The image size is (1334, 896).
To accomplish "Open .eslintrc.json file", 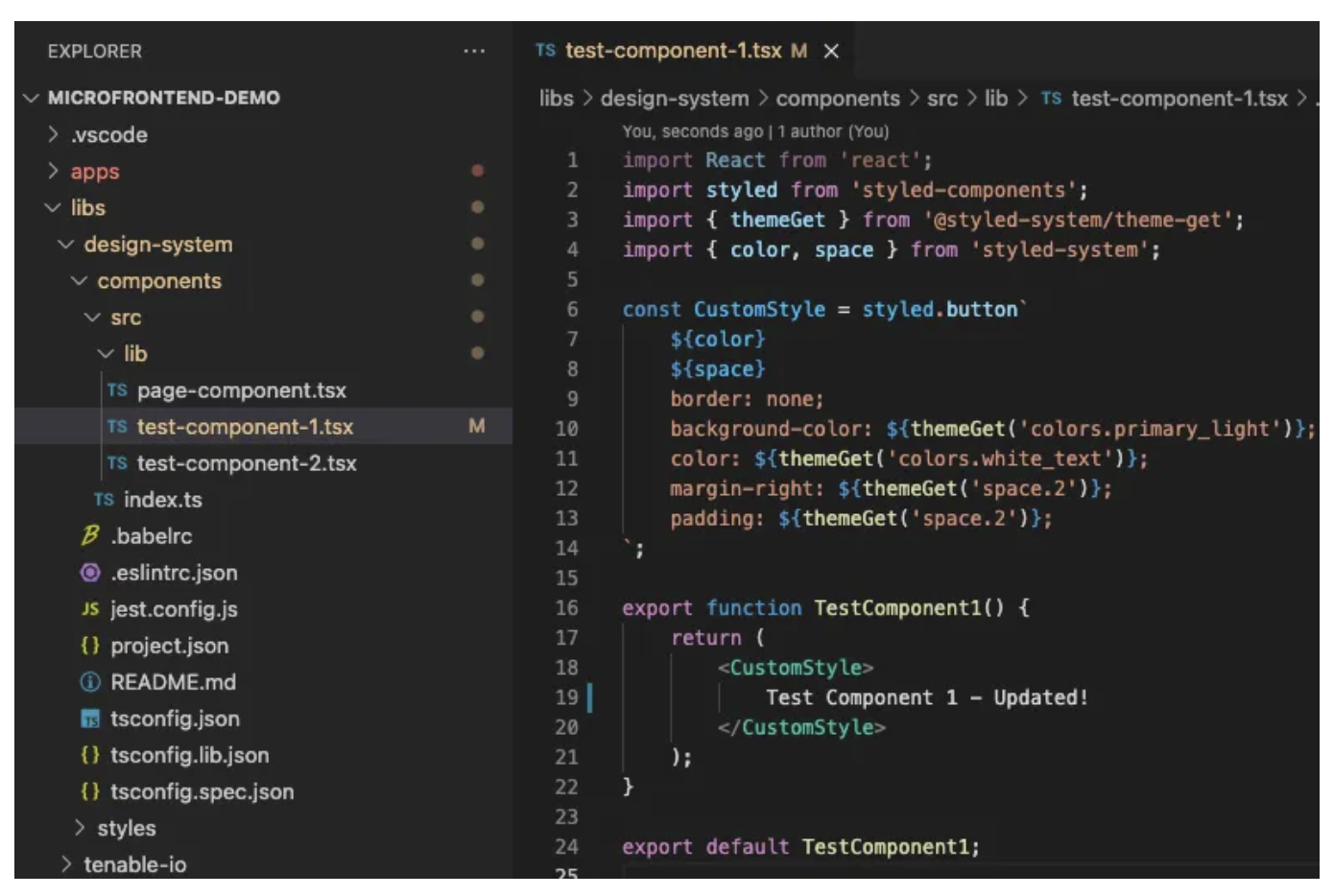I will (x=174, y=573).
